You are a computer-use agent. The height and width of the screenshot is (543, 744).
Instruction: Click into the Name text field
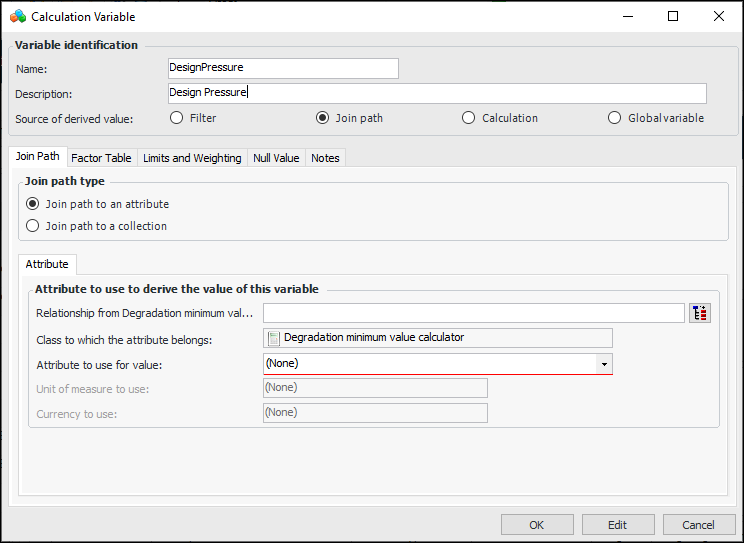tap(283, 68)
